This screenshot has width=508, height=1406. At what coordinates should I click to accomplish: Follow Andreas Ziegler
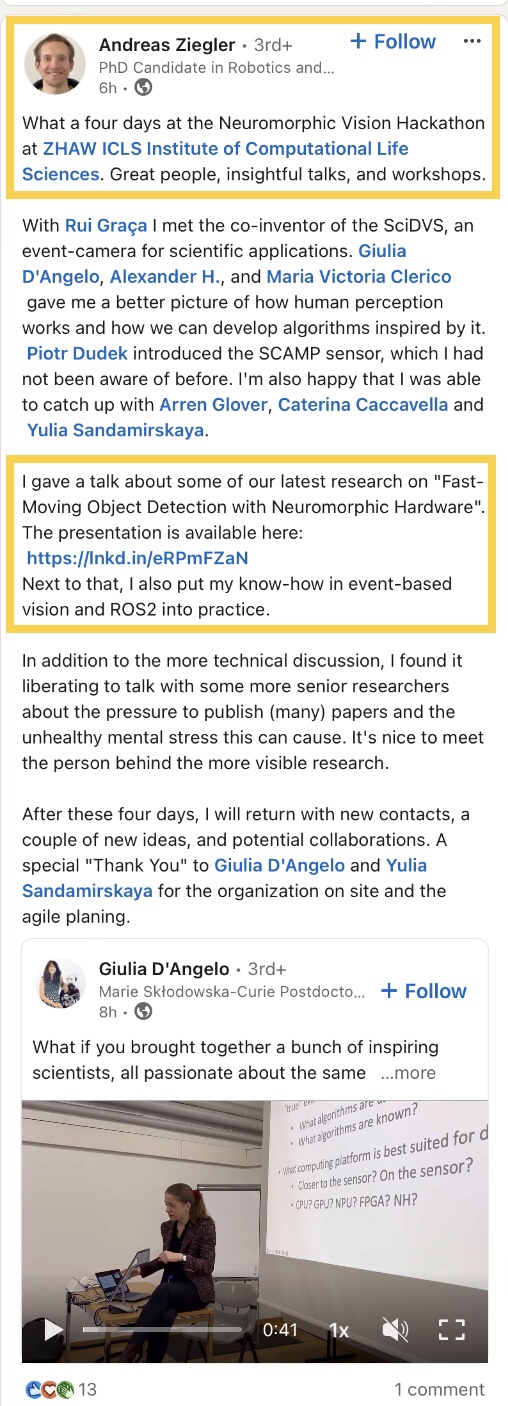coord(392,42)
